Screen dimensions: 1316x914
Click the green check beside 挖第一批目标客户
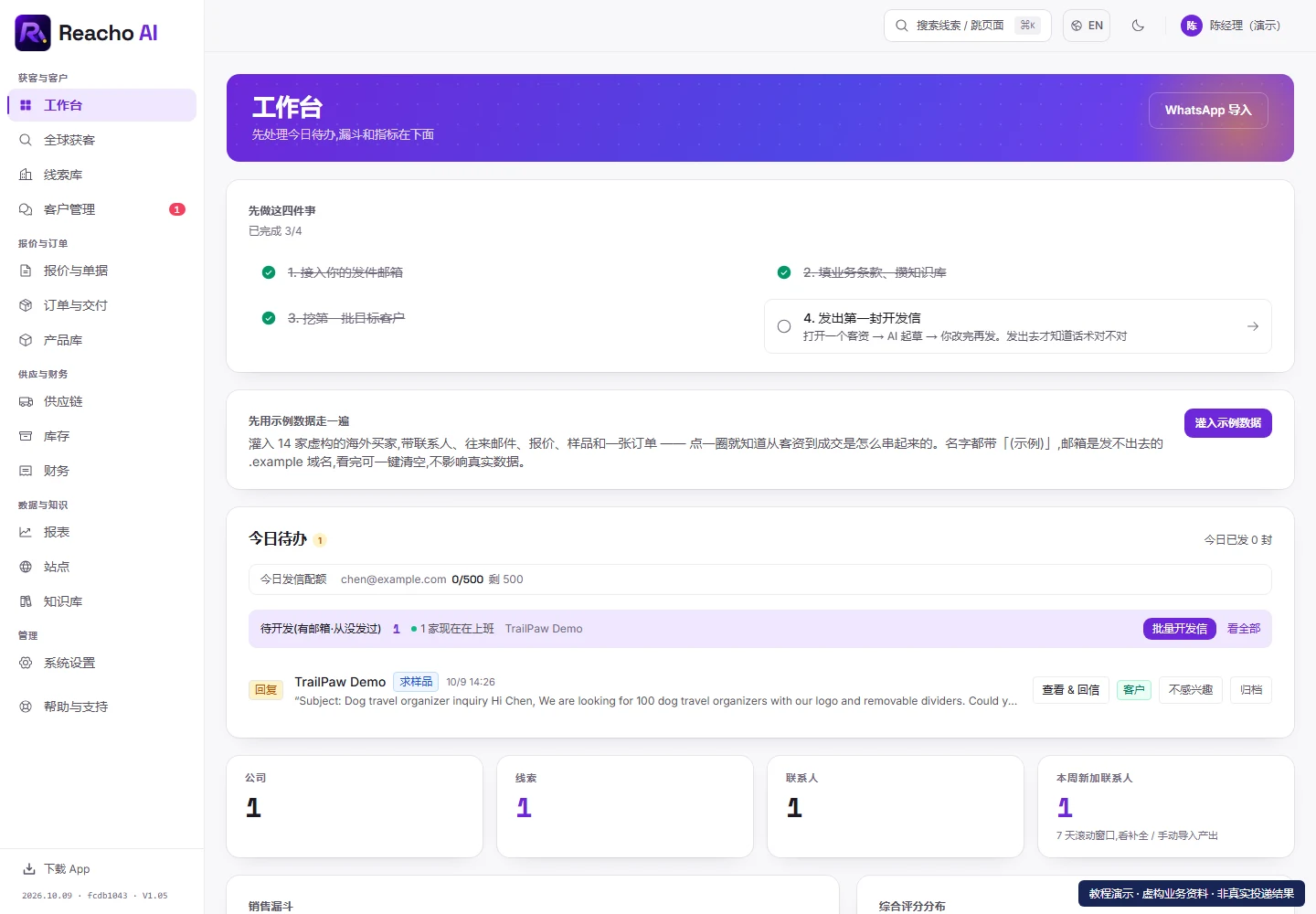(269, 318)
